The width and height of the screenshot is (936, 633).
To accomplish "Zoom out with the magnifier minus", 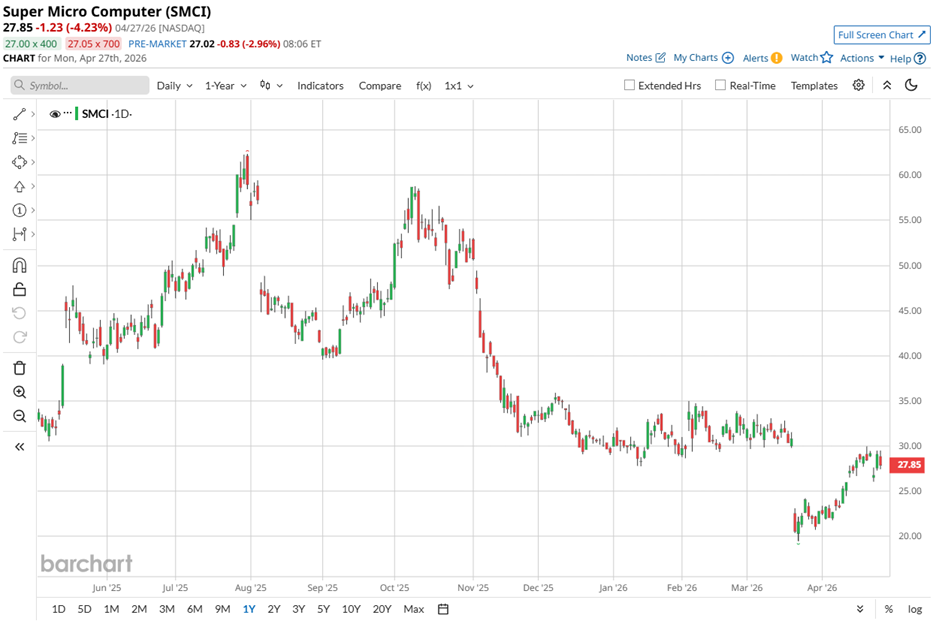I will click(19, 416).
